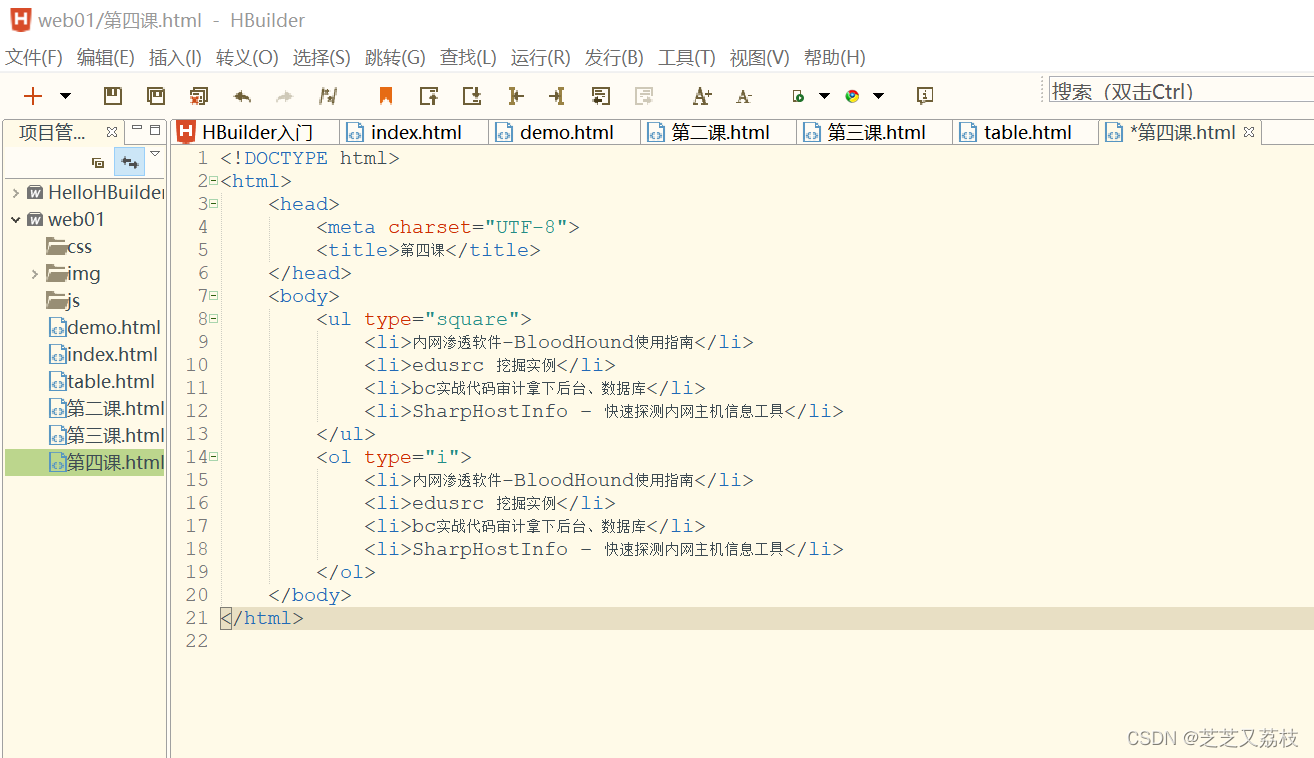
Task: Switch to the 第二课.html editor tab
Action: pyautogui.click(x=719, y=132)
